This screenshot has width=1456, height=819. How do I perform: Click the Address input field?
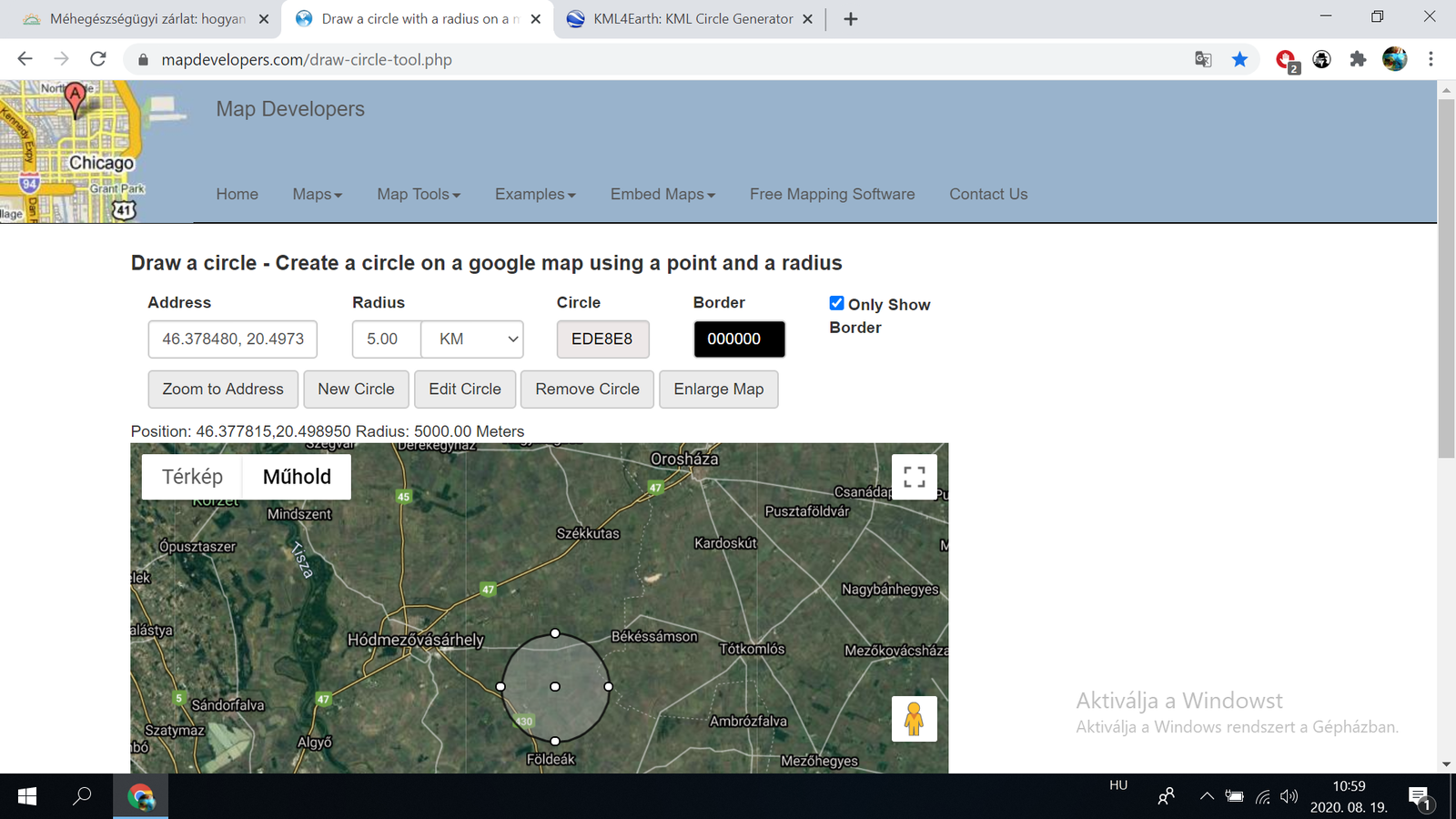click(x=233, y=339)
